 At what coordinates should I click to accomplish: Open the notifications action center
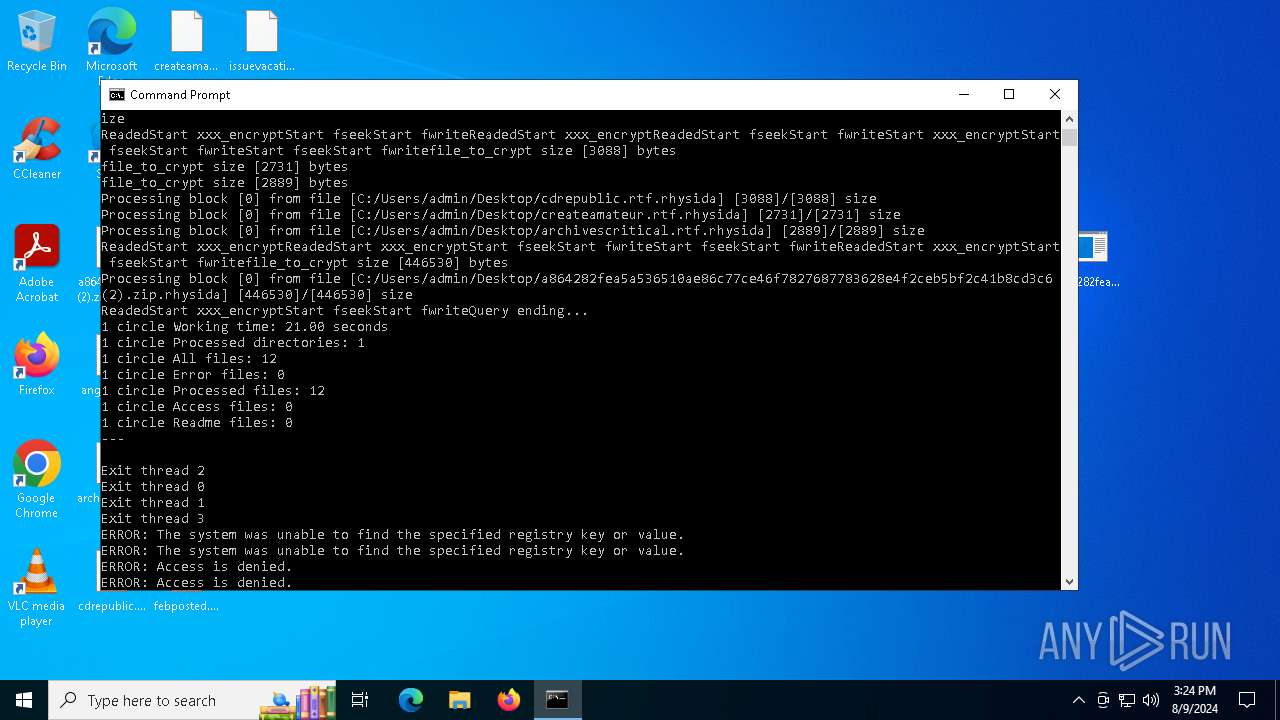[1247, 700]
